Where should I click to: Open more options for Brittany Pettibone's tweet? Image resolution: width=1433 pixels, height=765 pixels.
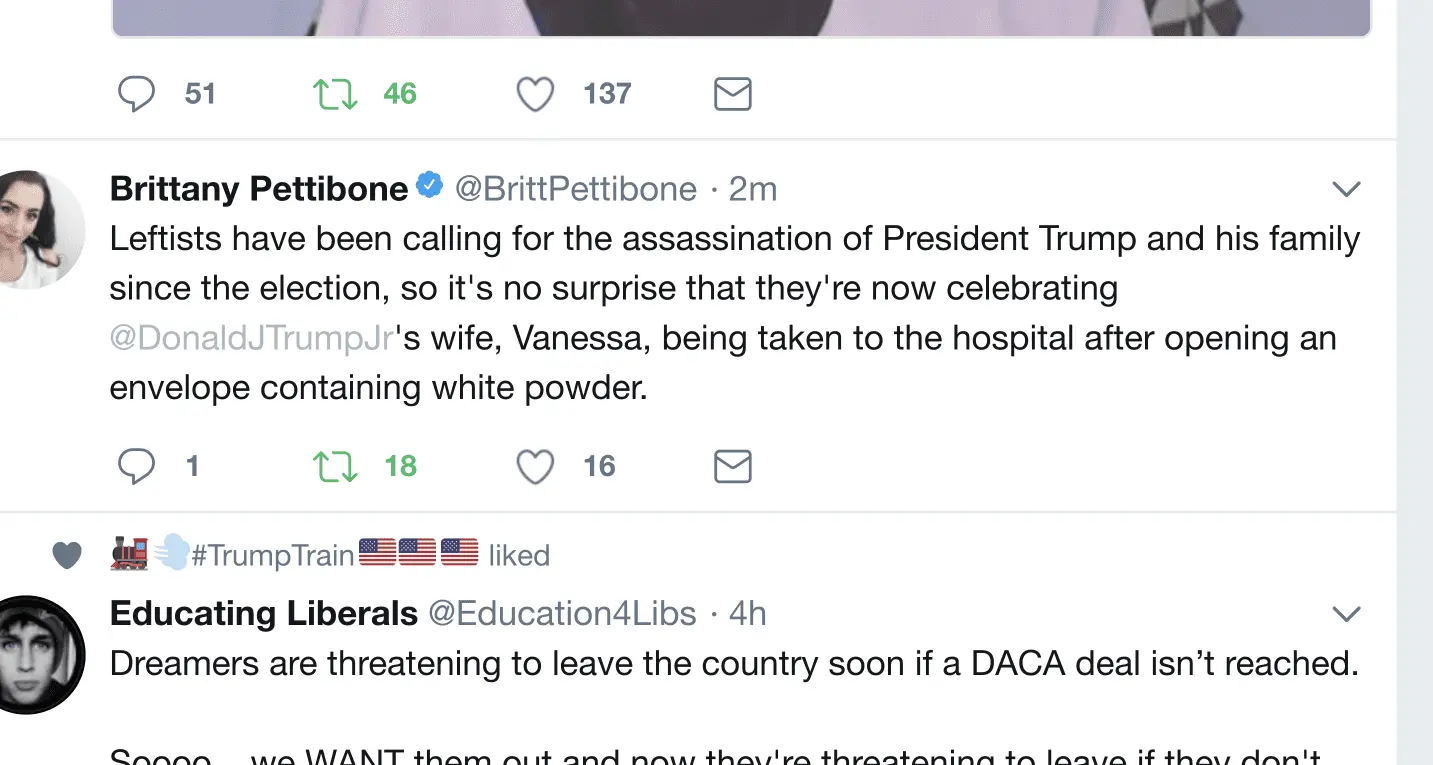pyautogui.click(x=1346, y=189)
